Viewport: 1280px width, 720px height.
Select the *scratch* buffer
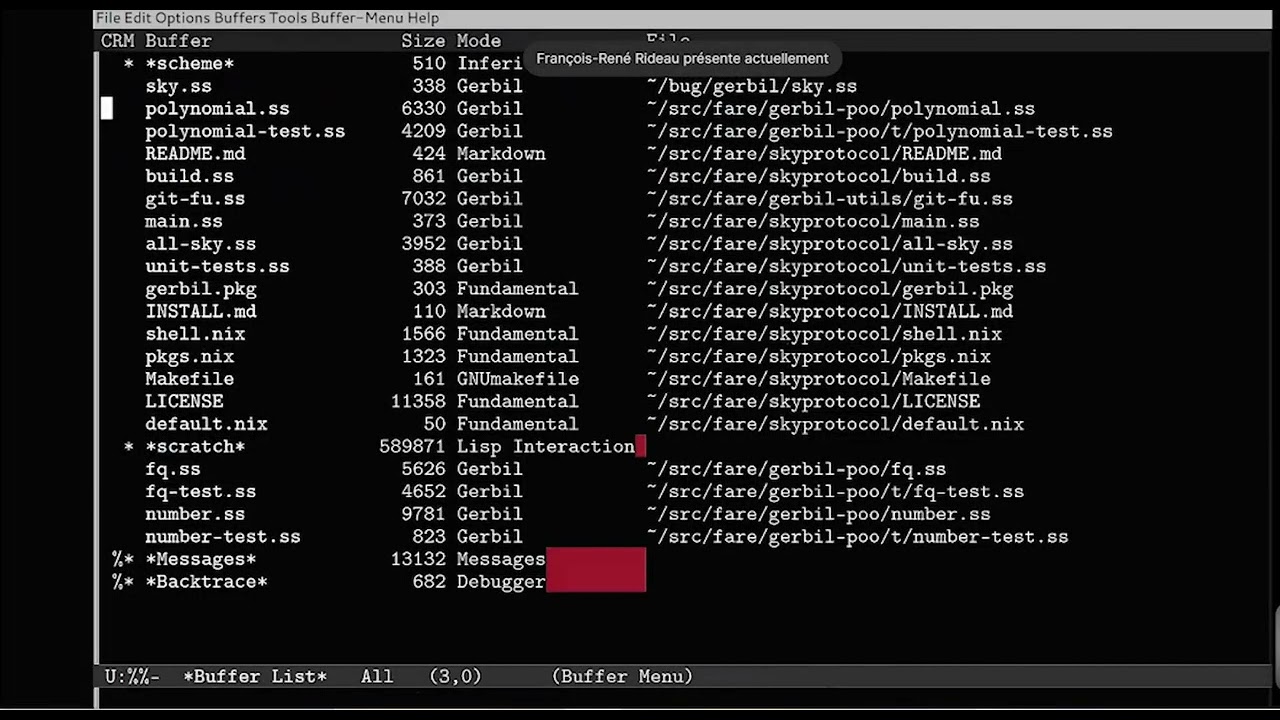pos(195,446)
